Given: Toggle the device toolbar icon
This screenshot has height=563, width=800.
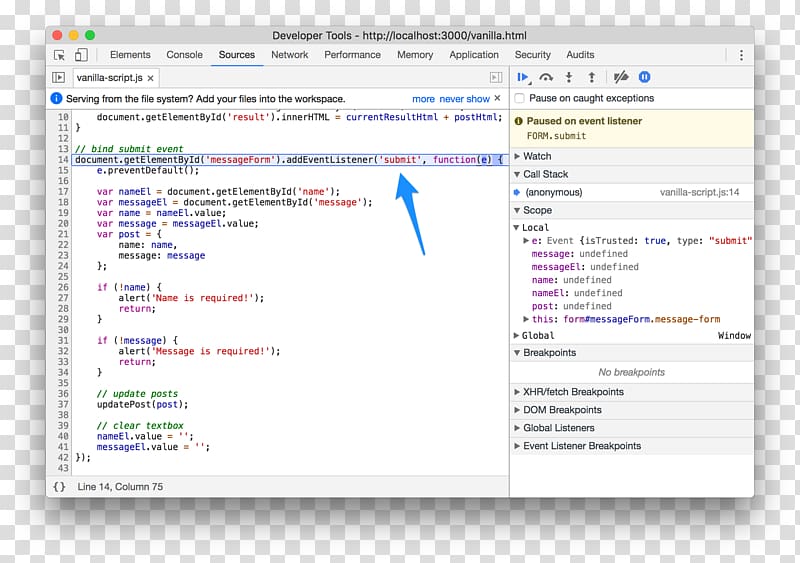Looking at the screenshot, I should pos(81,55).
